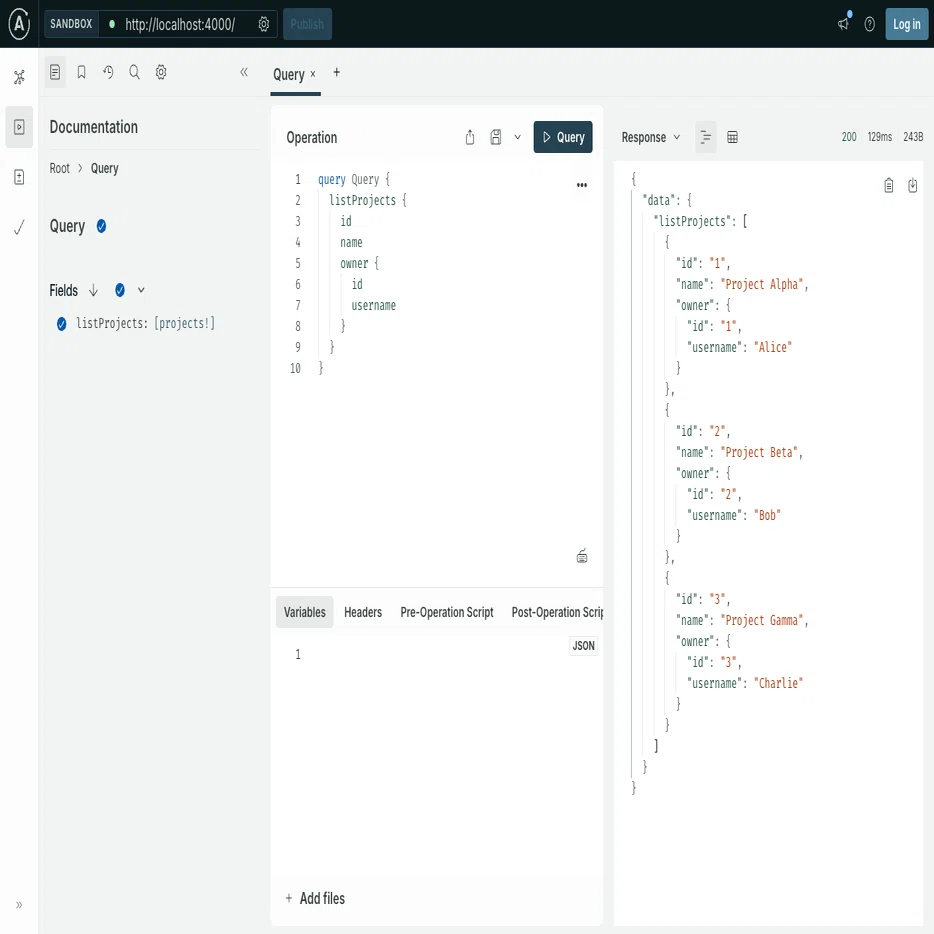Image resolution: width=934 pixels, height=934 pixels.
Task: Click Query in the breadcrumb
Action: 105,169
